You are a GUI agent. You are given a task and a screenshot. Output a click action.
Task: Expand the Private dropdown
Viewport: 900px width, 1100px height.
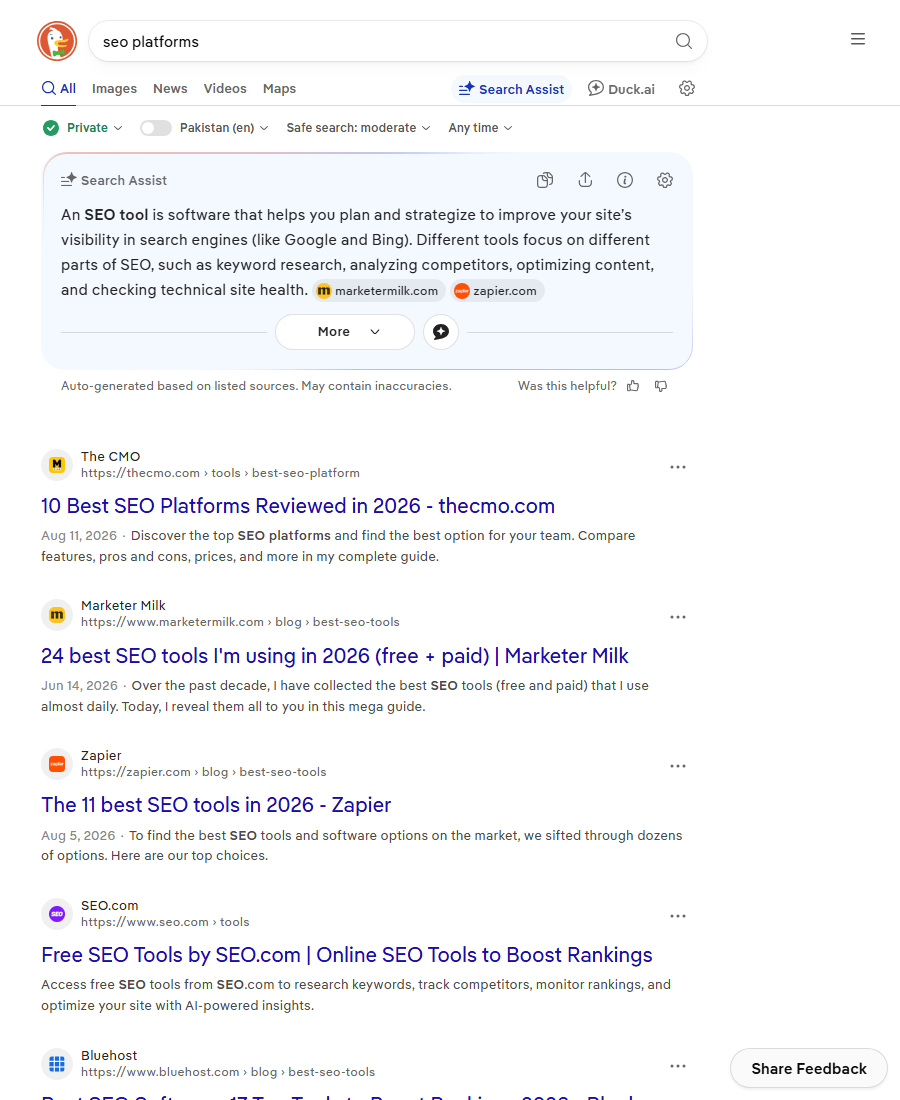(94, 128)
